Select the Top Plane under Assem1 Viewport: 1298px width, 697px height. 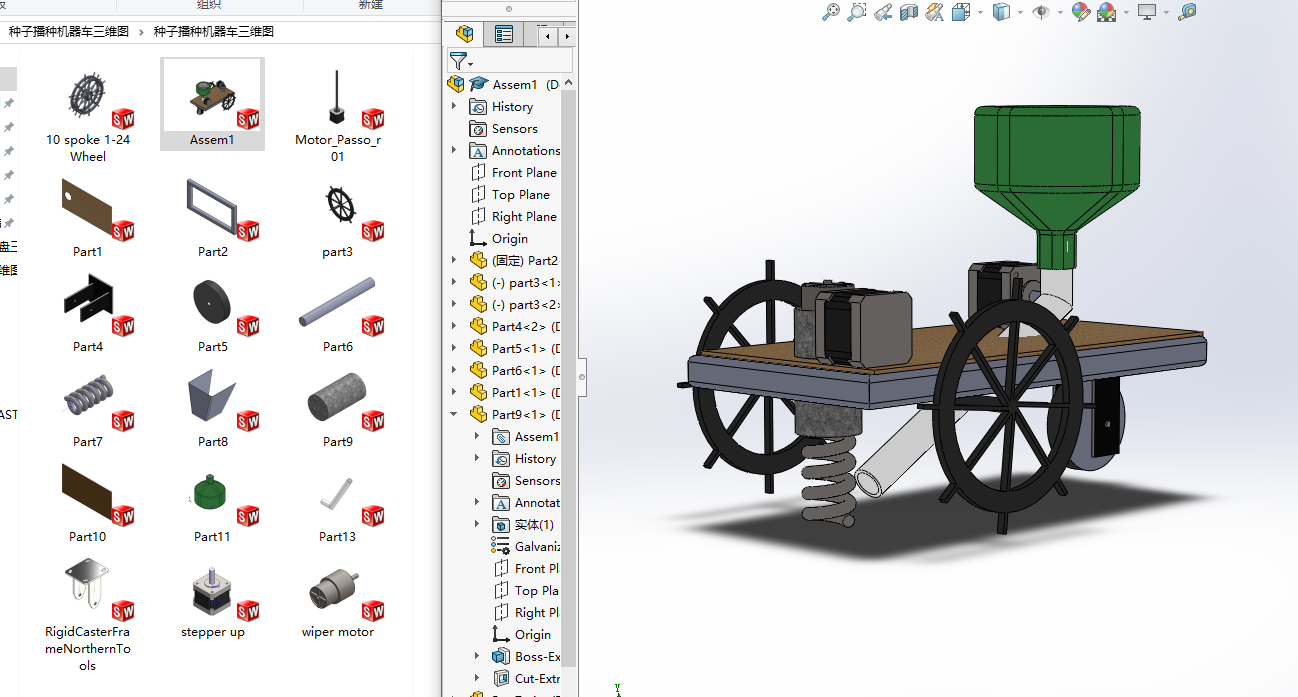520,194
